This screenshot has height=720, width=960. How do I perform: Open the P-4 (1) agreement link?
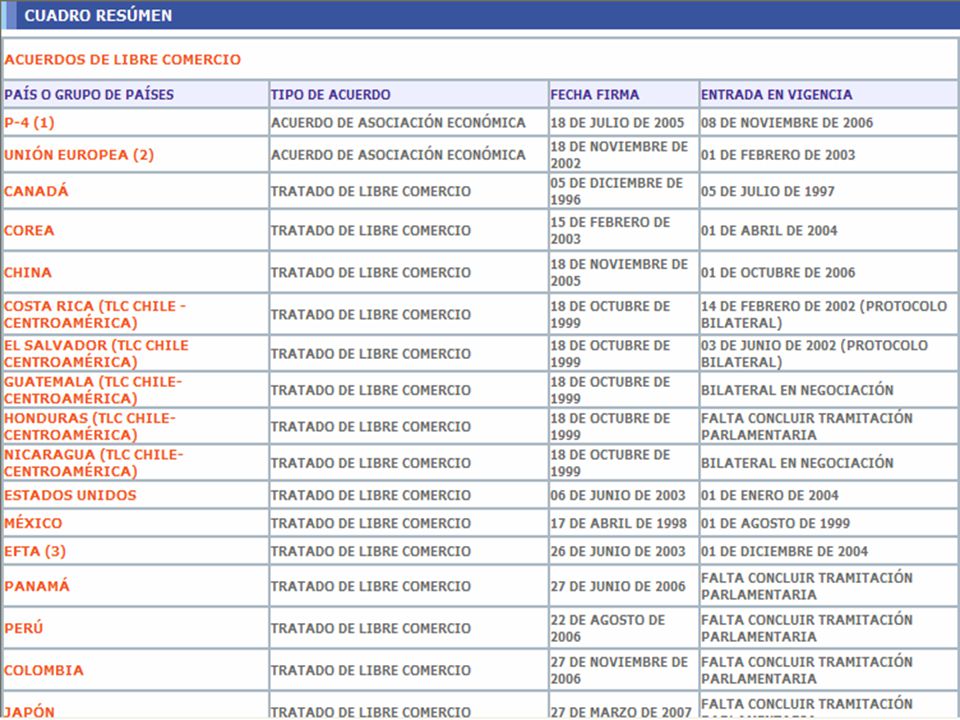click(29, 122)
